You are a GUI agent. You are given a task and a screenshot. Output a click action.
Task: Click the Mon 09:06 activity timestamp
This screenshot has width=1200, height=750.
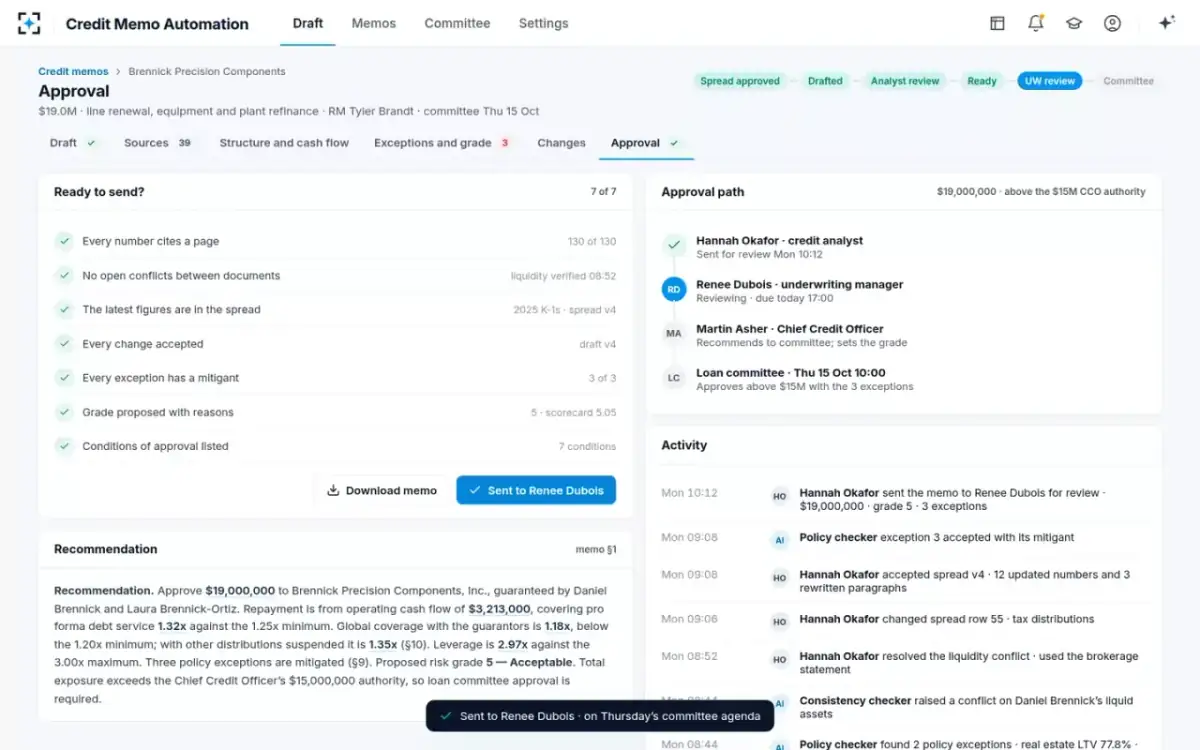tap(690, 619)
